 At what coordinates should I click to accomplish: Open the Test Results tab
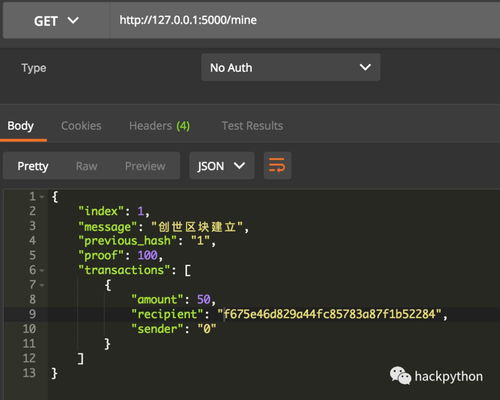(x=252, y=126)
